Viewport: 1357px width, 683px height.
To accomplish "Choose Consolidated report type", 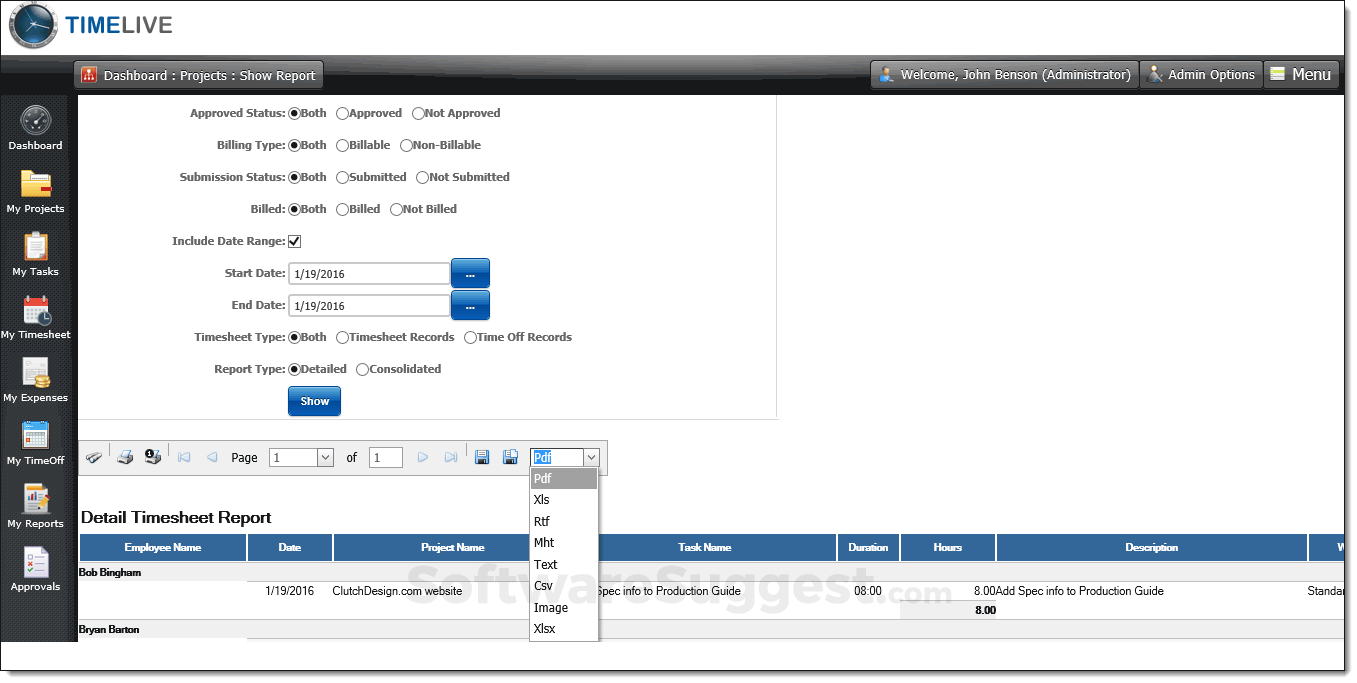I will click(x=363, y=370).
